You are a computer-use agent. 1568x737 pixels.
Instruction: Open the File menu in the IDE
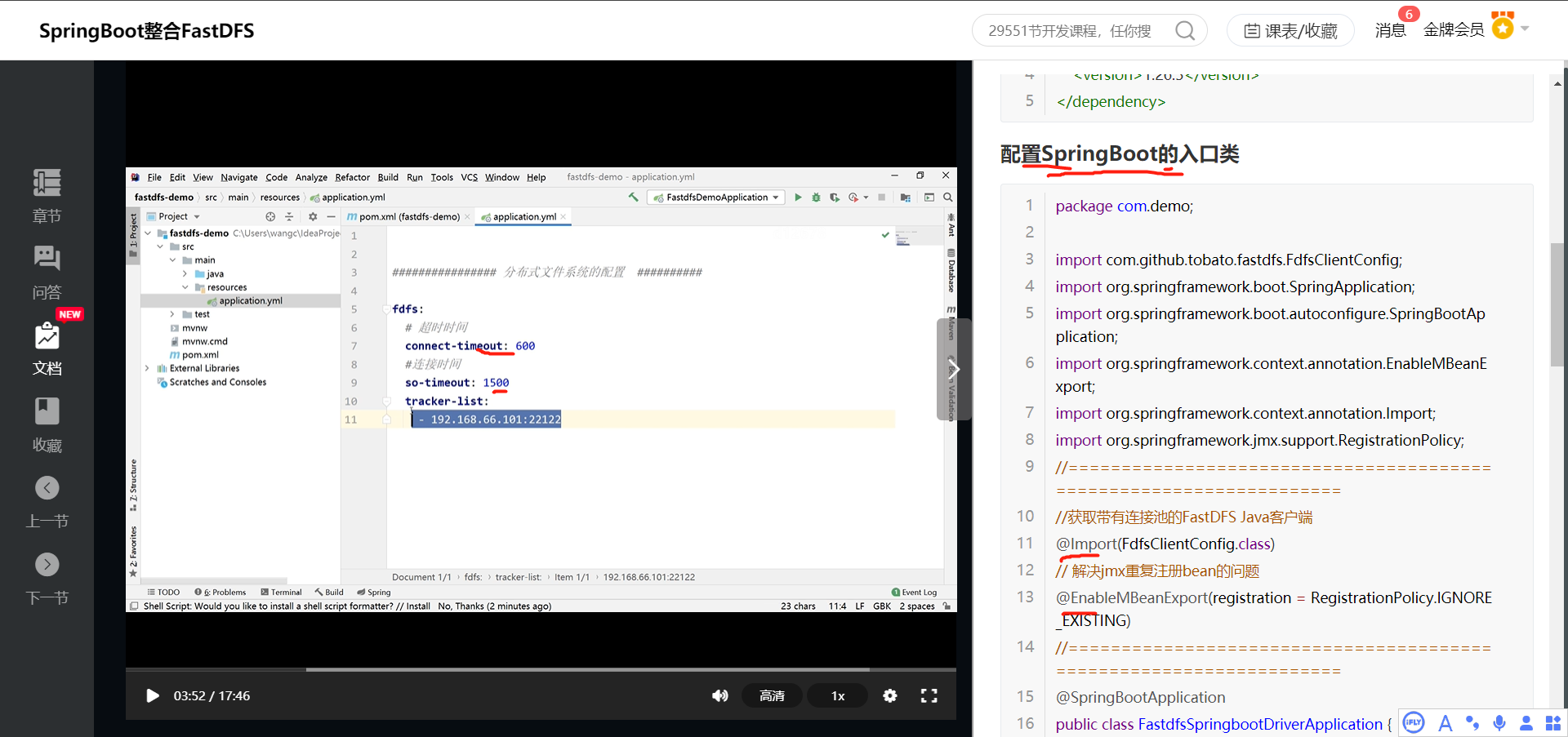pos(154,177)
